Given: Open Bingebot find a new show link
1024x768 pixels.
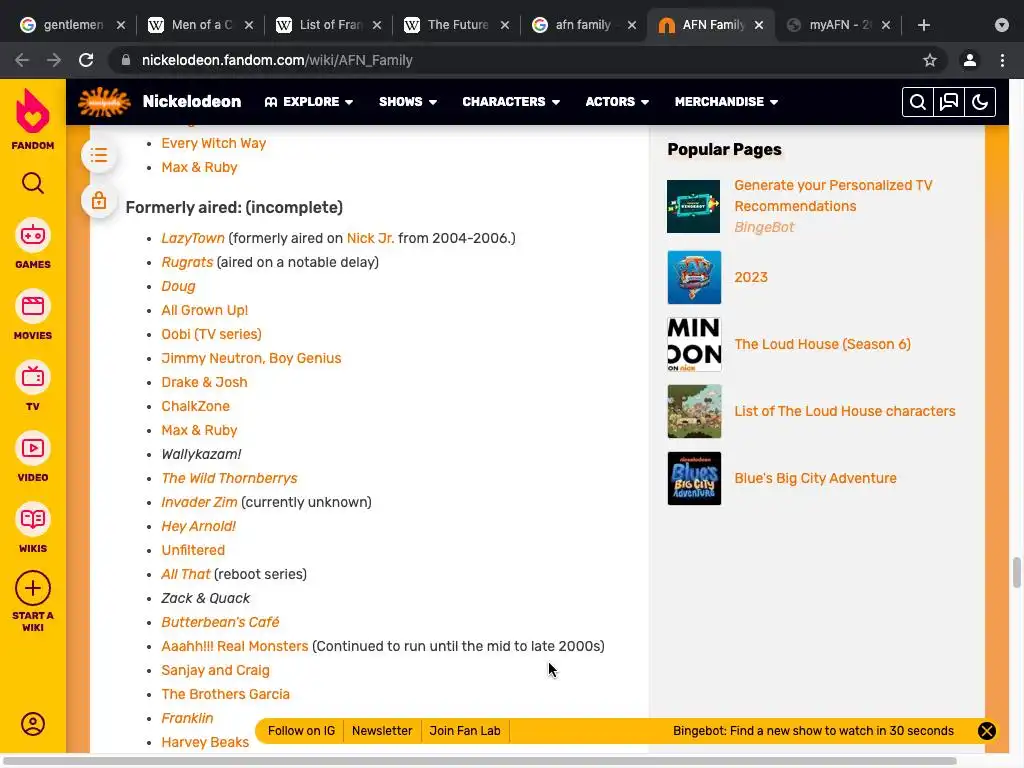Looking at the screenshot, I should pyautogui.click(x=813, y=731).
